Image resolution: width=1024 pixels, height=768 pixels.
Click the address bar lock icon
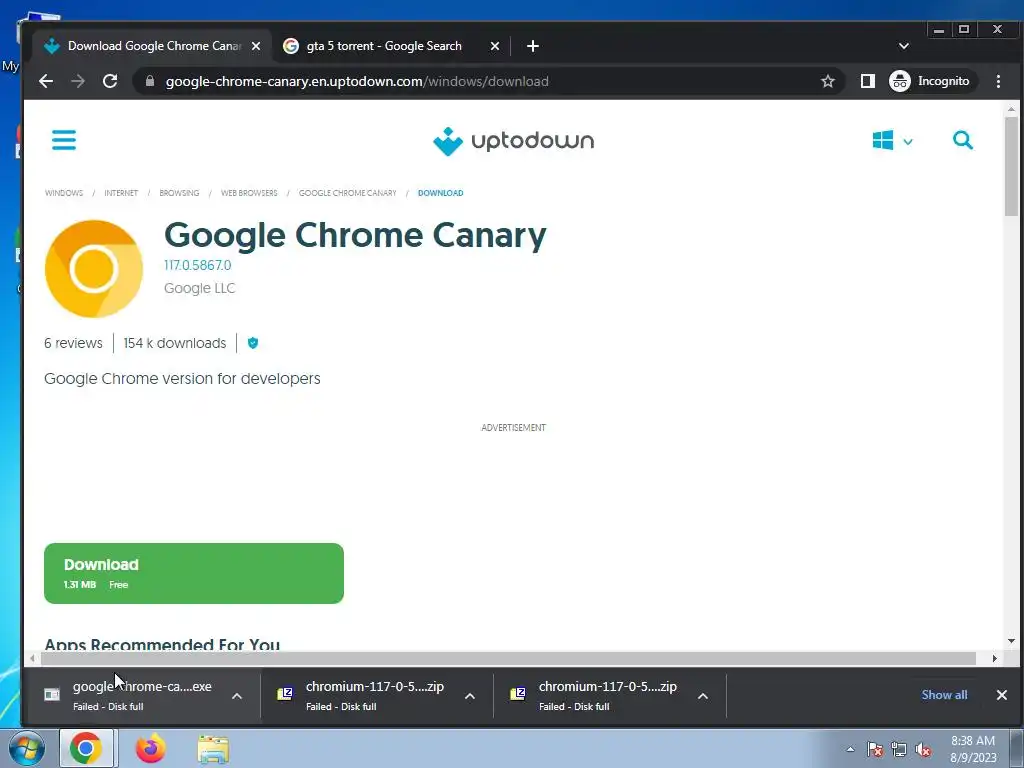point(150,81)
